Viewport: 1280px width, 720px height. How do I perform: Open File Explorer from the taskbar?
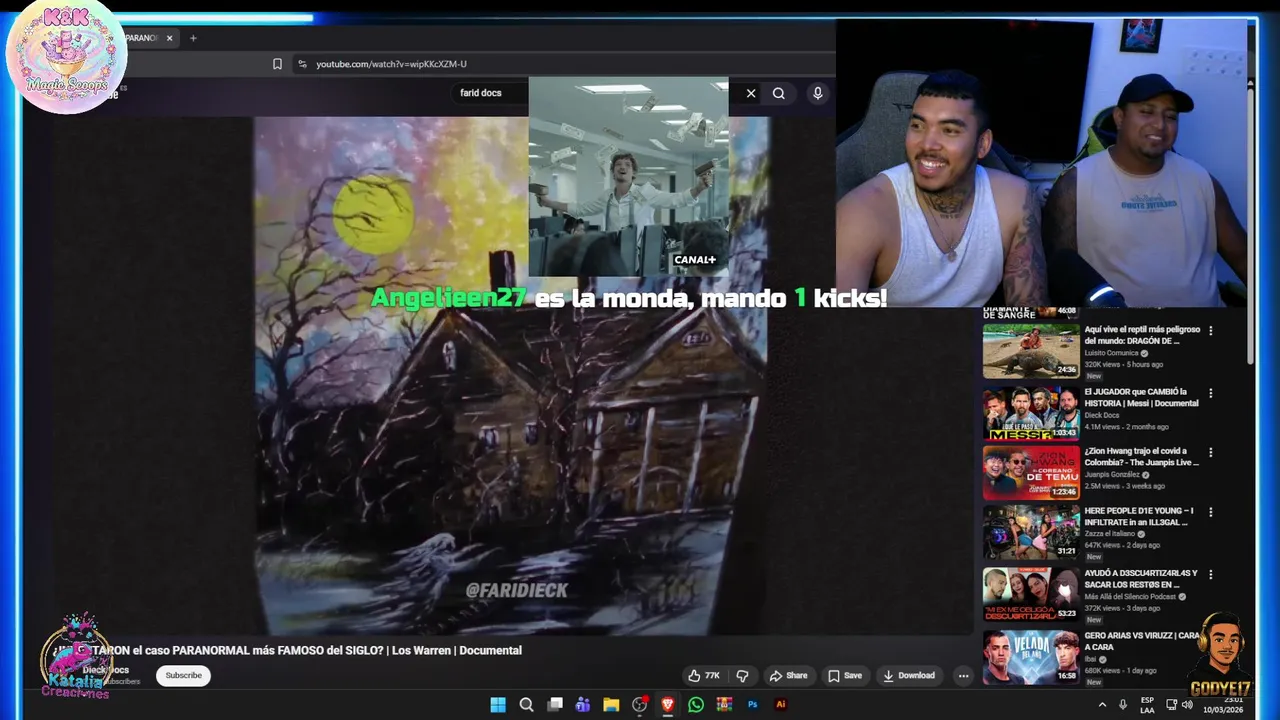(611, 705)
